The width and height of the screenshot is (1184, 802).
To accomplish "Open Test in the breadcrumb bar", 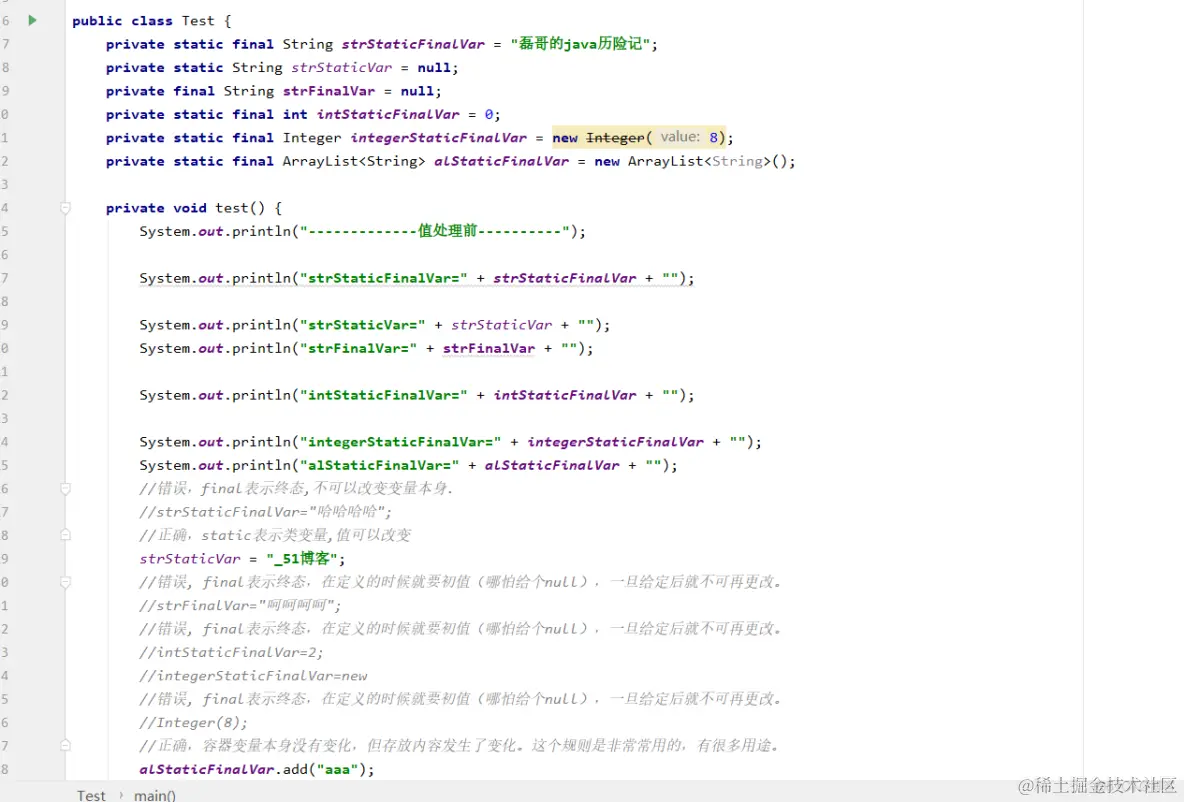I will [x=91, y=794].
